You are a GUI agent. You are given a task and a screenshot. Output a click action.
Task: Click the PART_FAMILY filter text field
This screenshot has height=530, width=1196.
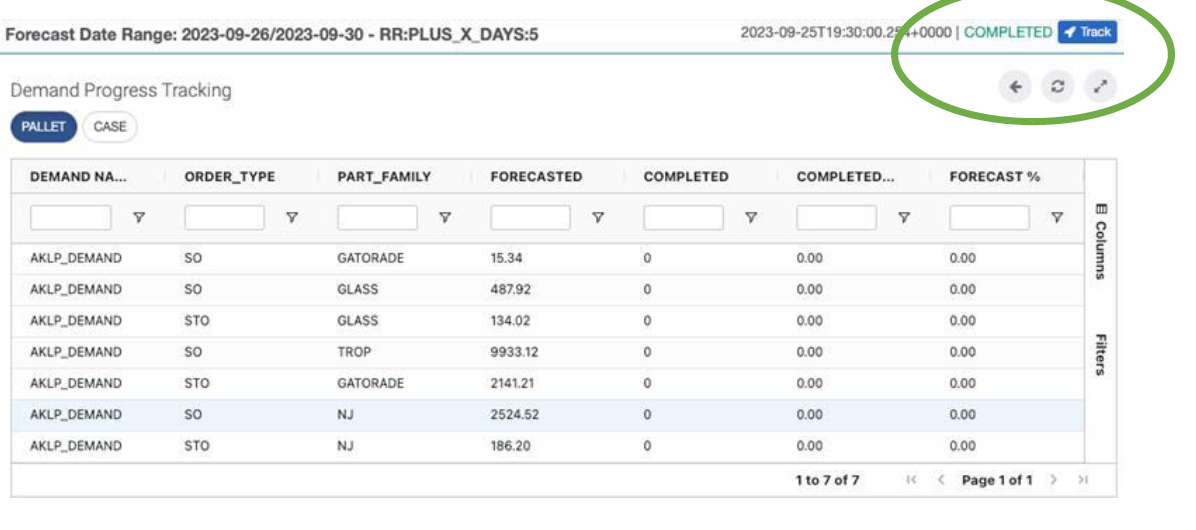(x=378, y=217)
